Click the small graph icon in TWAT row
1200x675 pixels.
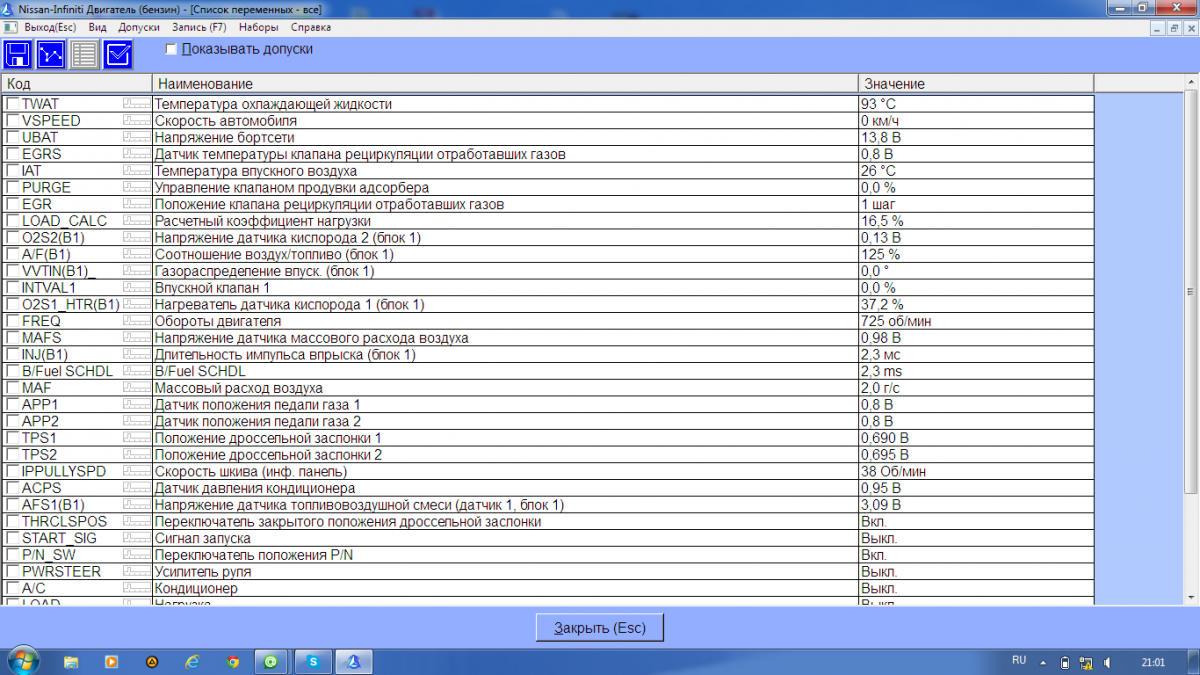[x=136, y=103]
